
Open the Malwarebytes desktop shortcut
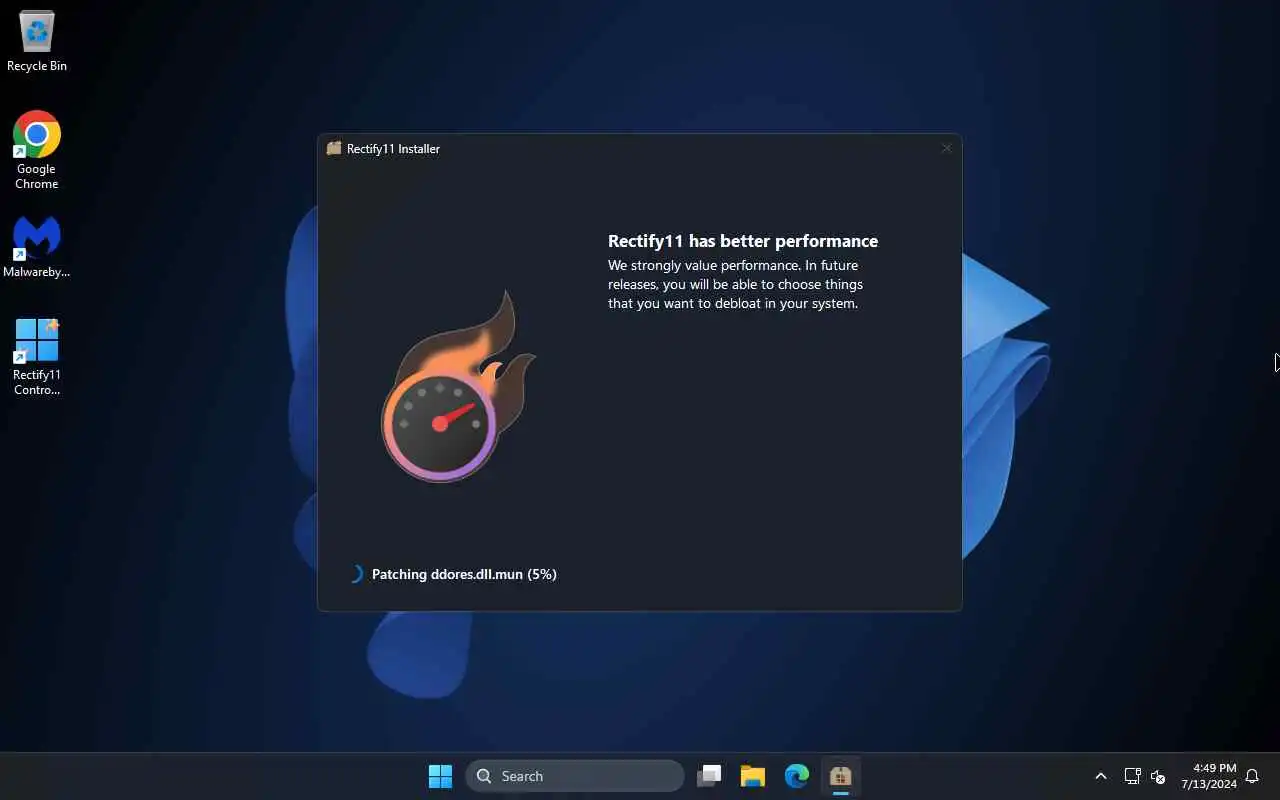37,247
